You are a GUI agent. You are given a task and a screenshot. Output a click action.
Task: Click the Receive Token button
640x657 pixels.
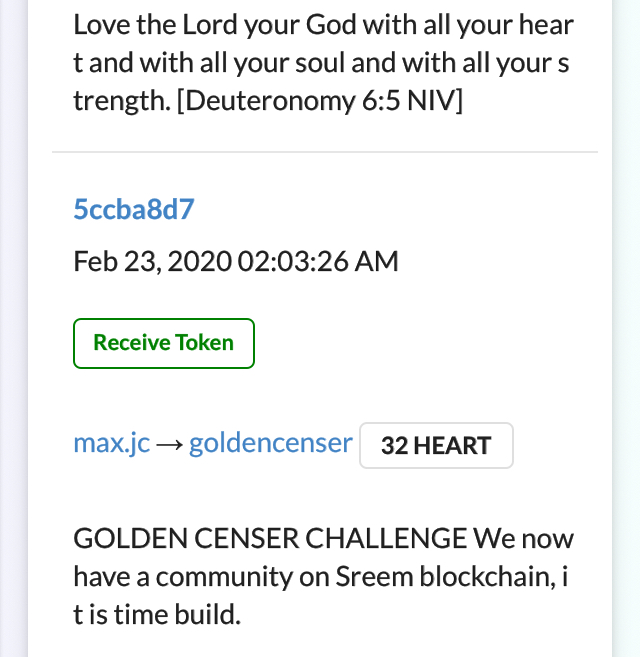click(164, 344)
